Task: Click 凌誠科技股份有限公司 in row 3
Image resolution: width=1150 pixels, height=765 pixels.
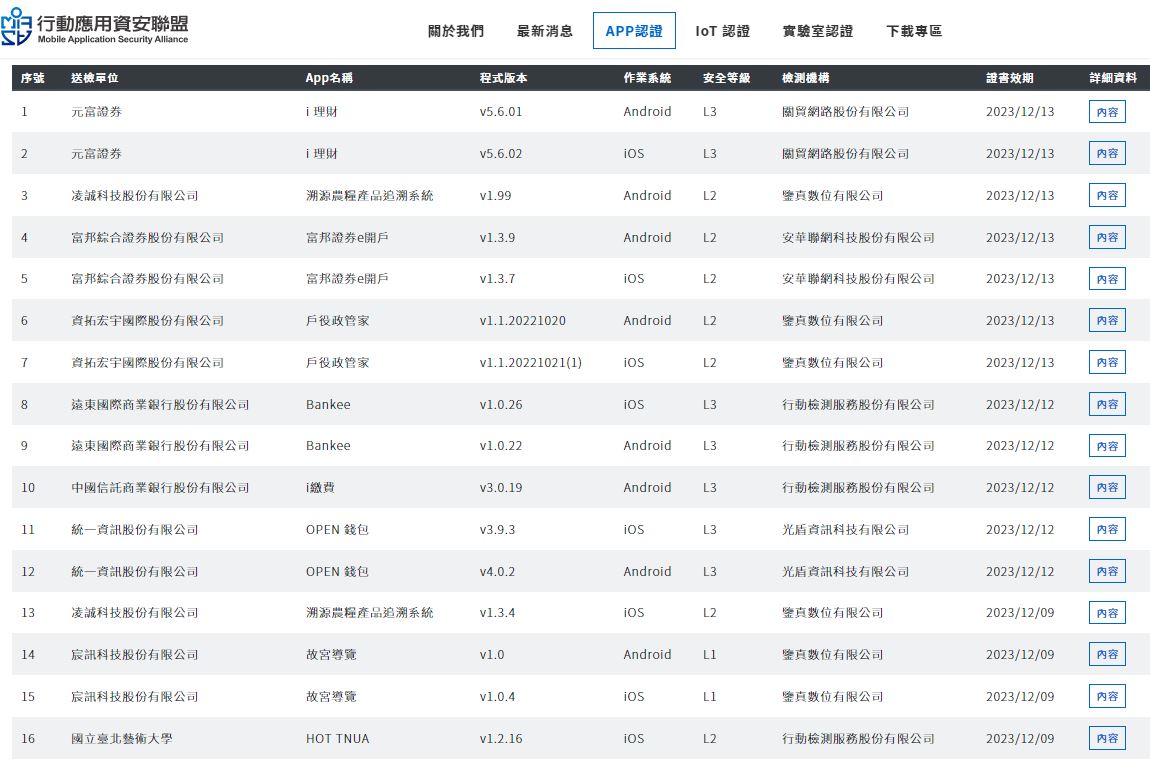Action: coord(134,195)
